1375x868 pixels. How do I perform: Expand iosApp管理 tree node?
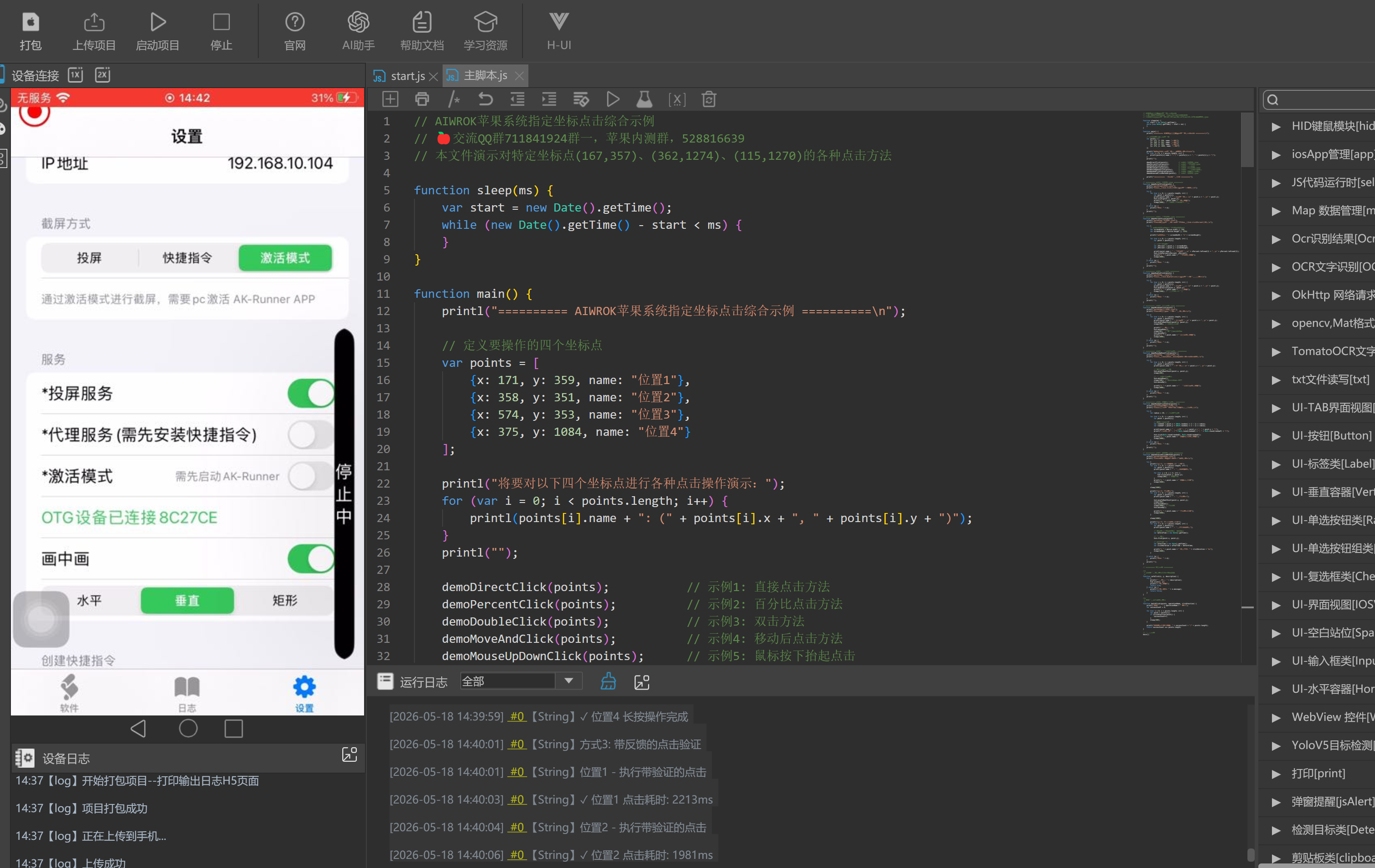[x=1276, y=155]
